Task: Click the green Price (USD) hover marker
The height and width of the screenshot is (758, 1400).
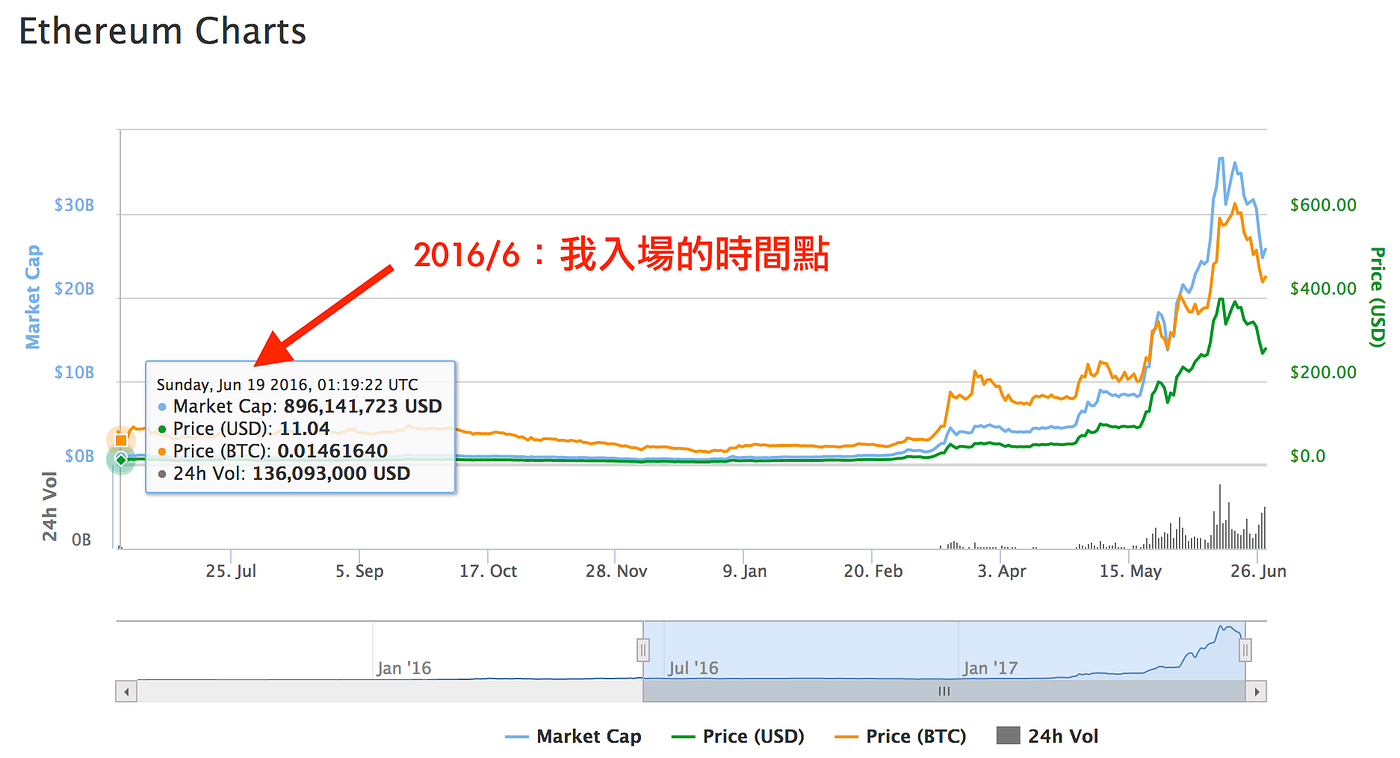Action: pyautogui.click(x=121, y=460)
